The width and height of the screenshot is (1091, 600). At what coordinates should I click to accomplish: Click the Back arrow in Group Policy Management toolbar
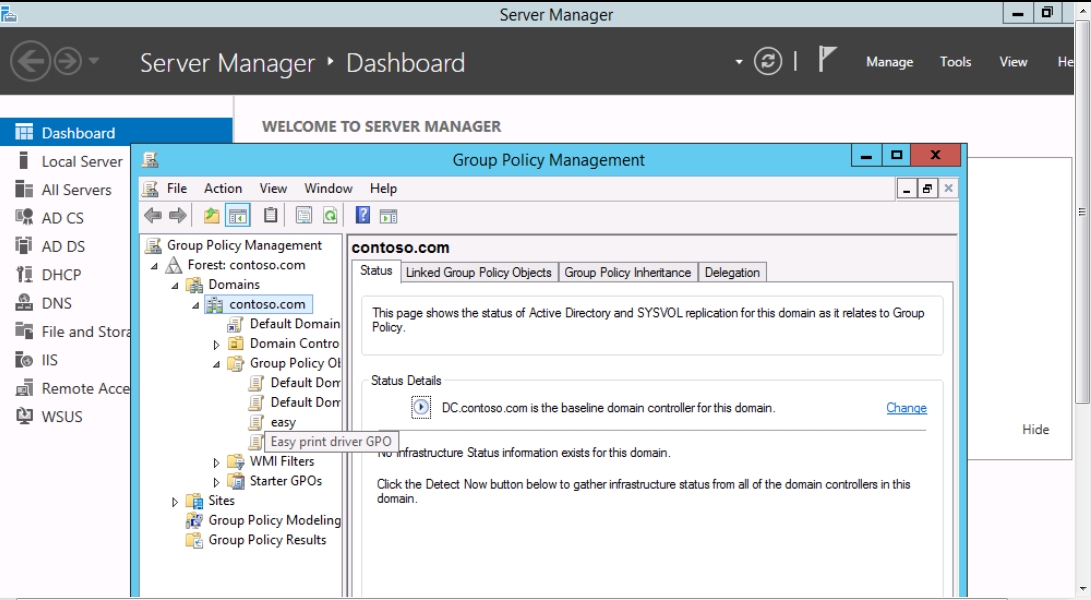[153, 216]
